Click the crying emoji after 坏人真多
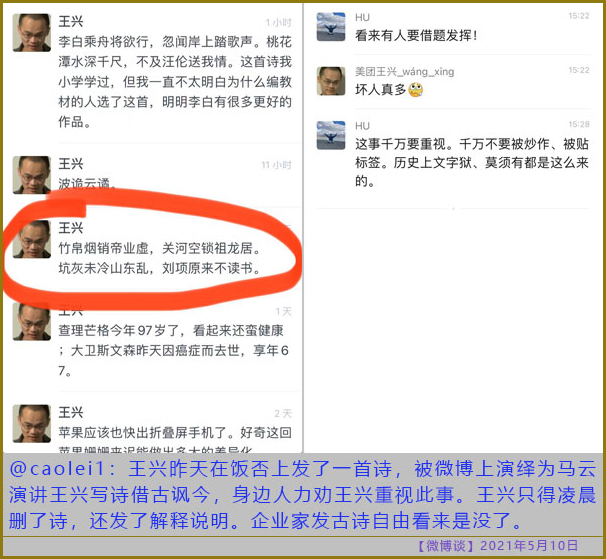Image resolution: width=606 pixels, height=559 pixels. tap(415, 90)
